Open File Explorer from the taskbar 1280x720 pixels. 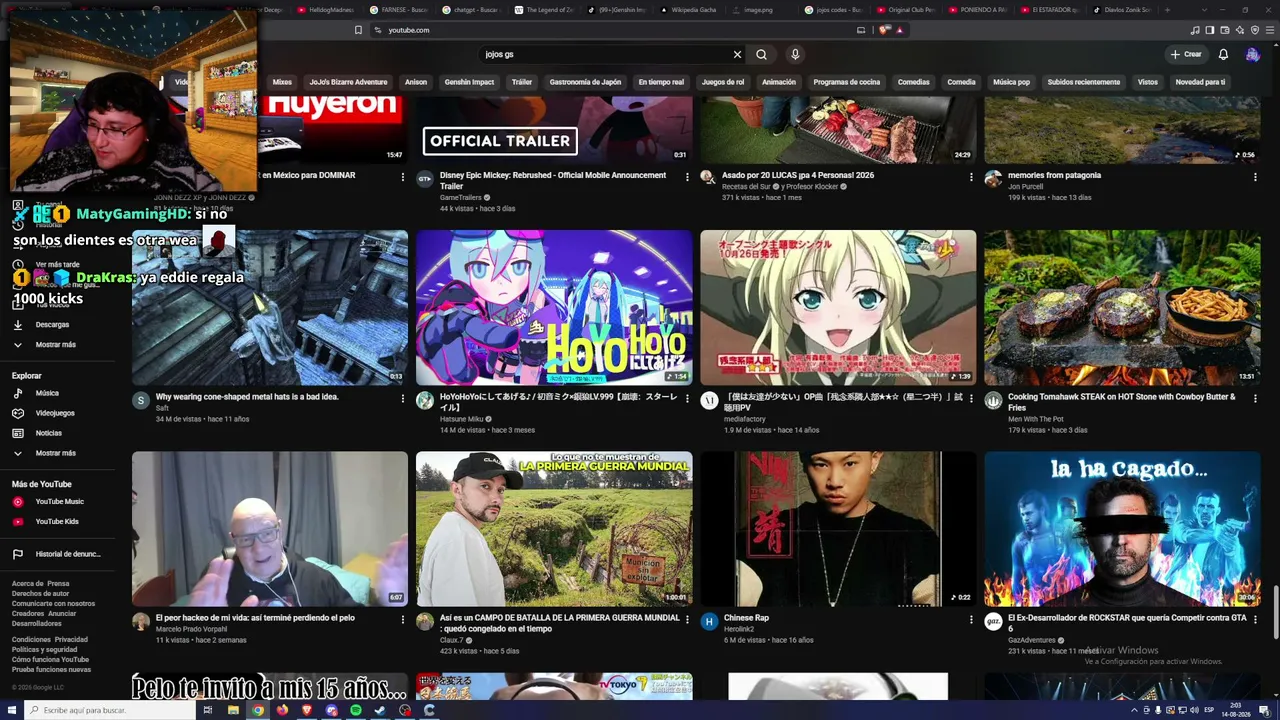click(233, 710)
